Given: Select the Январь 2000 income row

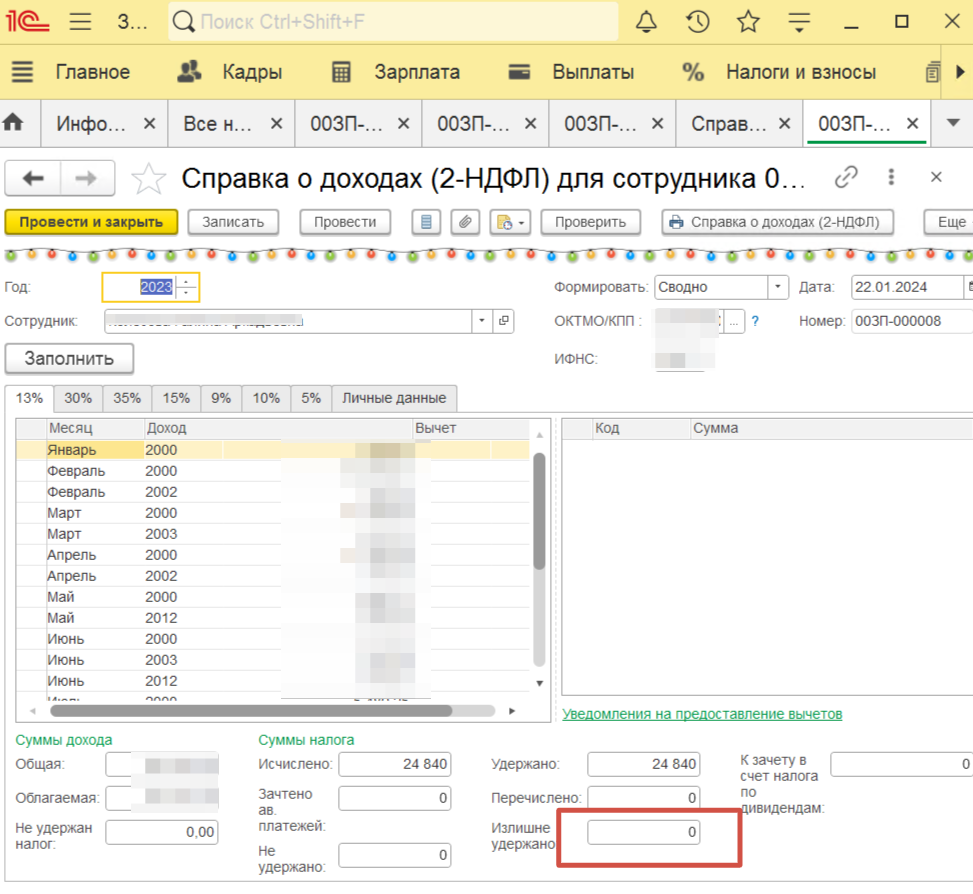Looking at the screenshot, I should (x=273, y=450).
